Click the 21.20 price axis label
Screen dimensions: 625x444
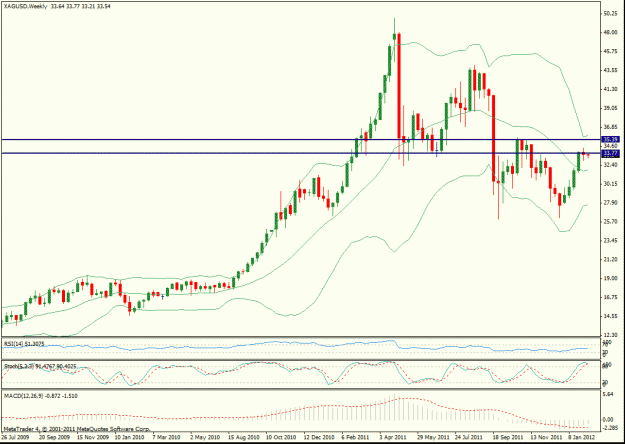611,259
